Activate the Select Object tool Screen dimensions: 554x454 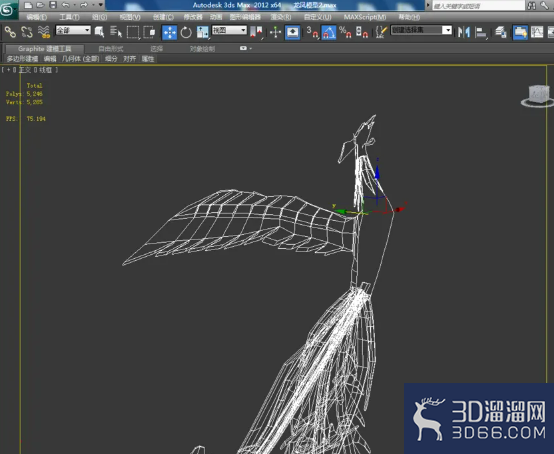click(99, 32)
